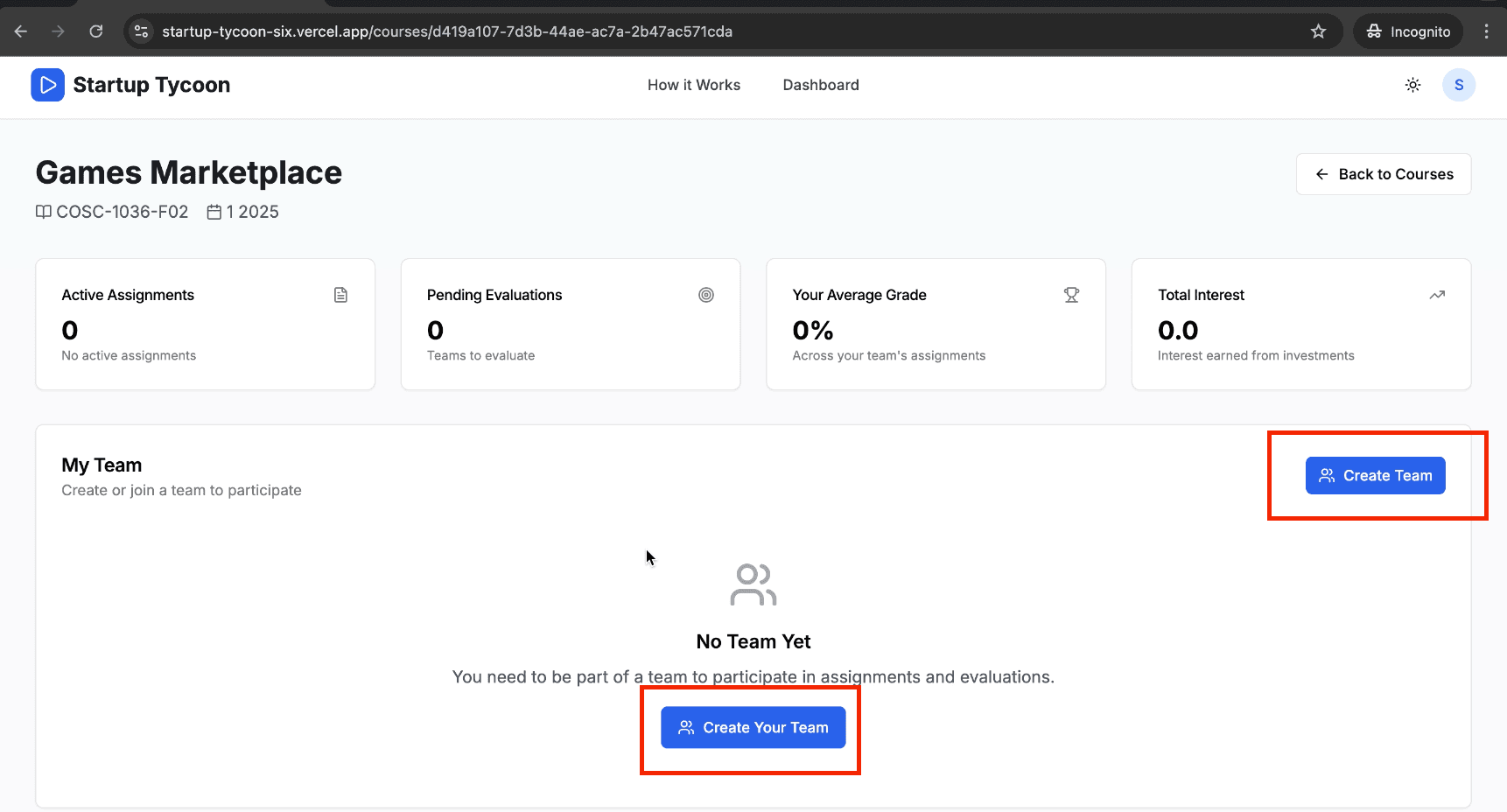This screenshot has height=812, width=1507.
Task: Click the target icon in Pending Evaluations
Action: pyautogui.click(x=706, y=295)
